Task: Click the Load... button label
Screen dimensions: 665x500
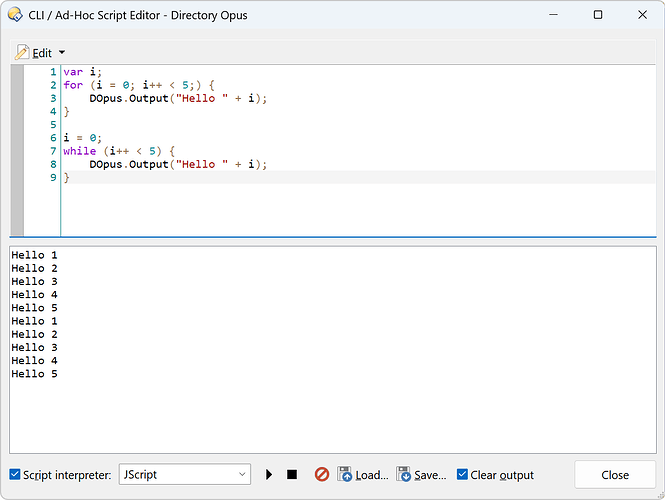Action: [371, 475]
